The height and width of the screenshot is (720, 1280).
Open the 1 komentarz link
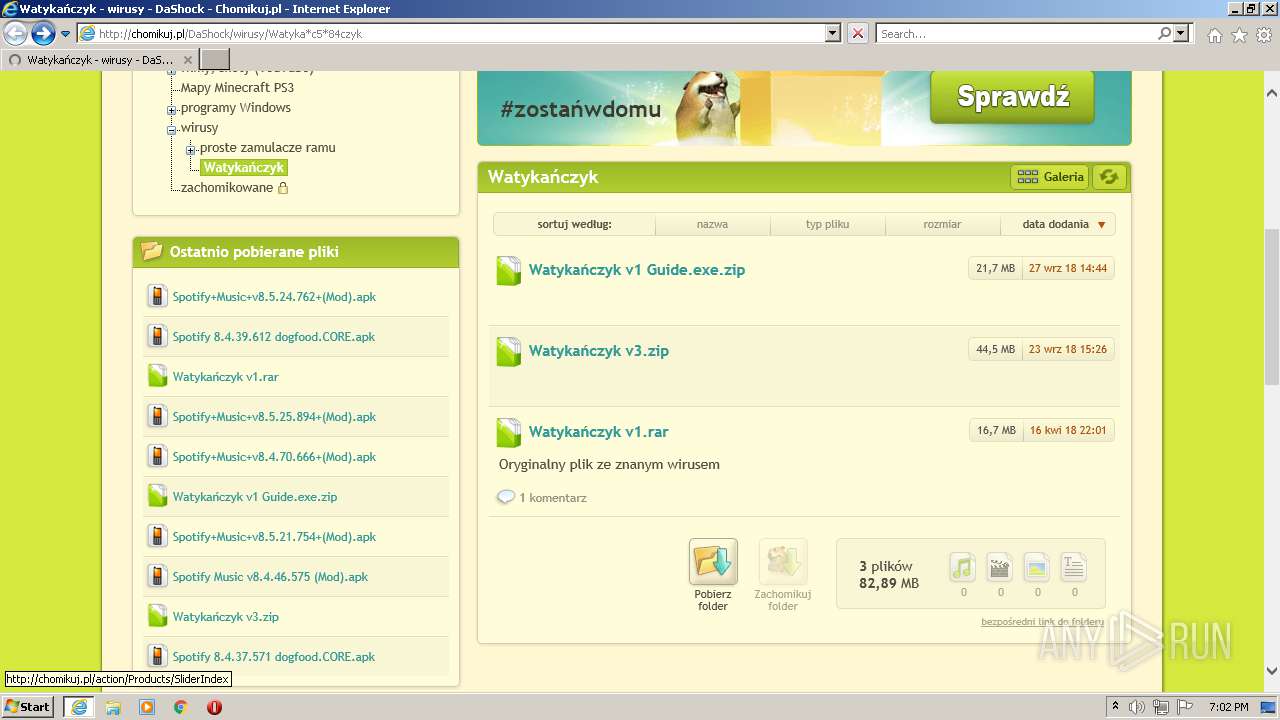coord(552,497)
